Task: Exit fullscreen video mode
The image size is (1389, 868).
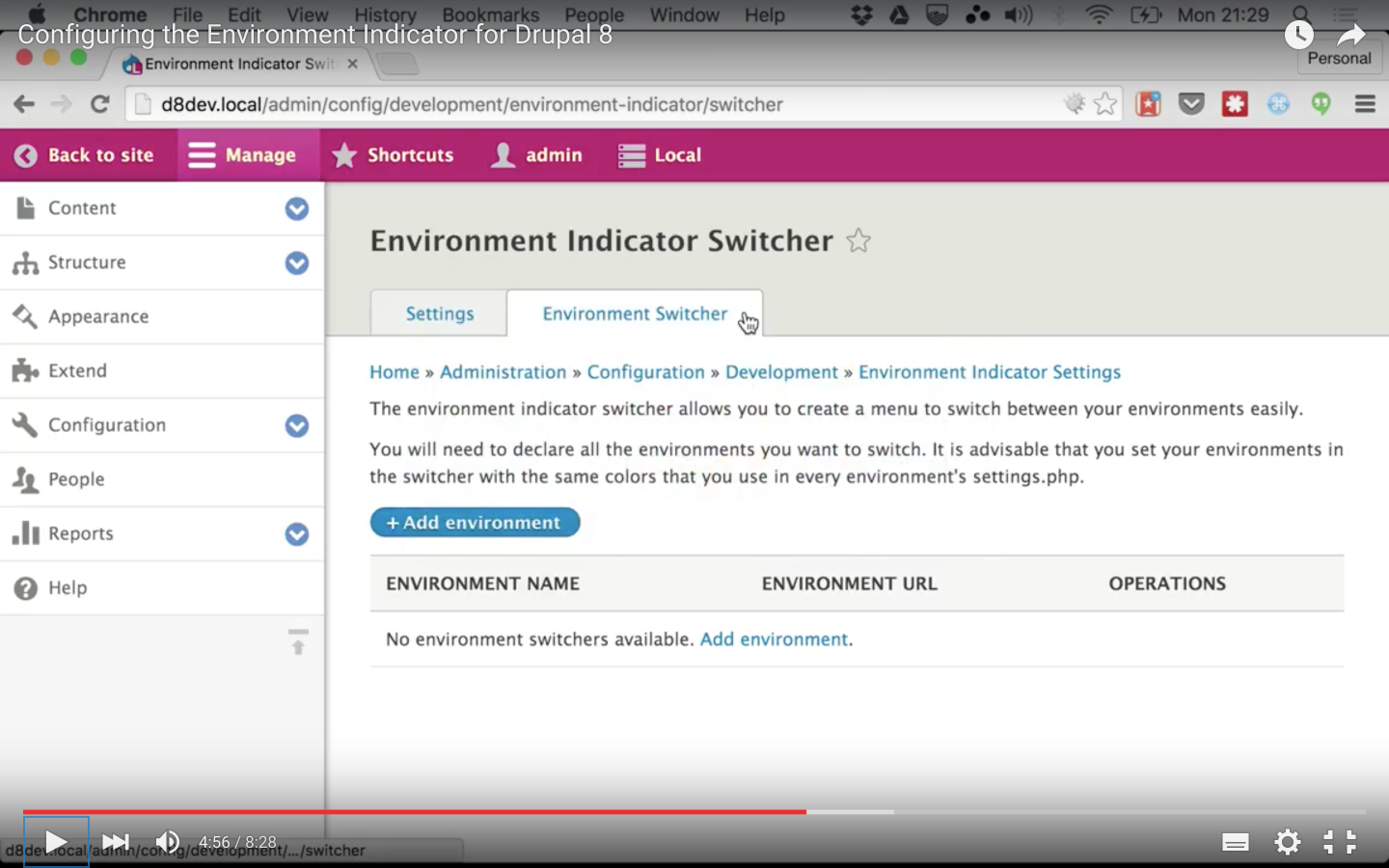Action: point(1340,842)
